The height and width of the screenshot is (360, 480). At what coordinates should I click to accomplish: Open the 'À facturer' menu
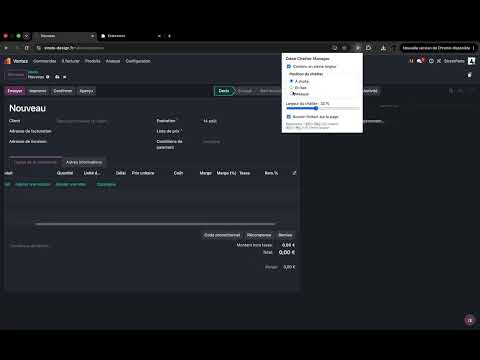pos(71,61)
